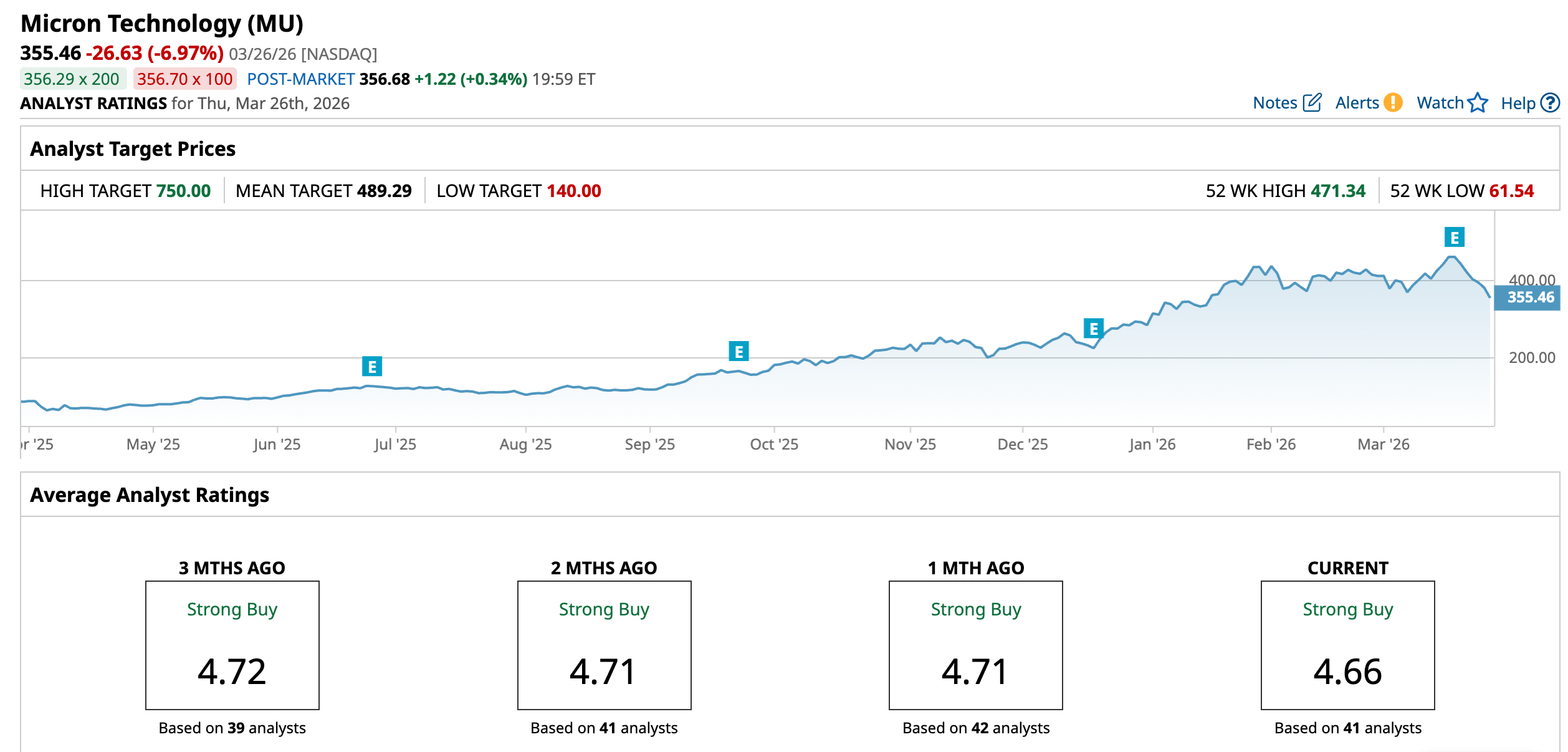This screenshot has width=1568, height=752.
Task: Click the orange Alerts exclamation icon
Action: pos(1393,102)
